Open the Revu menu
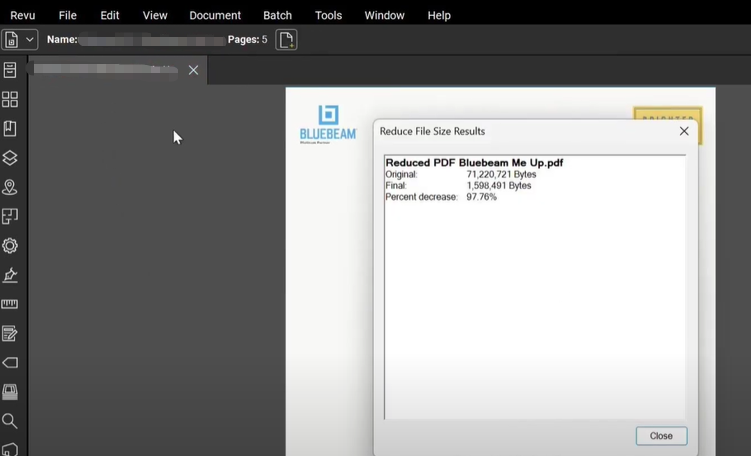751x456 pixels. point(22,15)
